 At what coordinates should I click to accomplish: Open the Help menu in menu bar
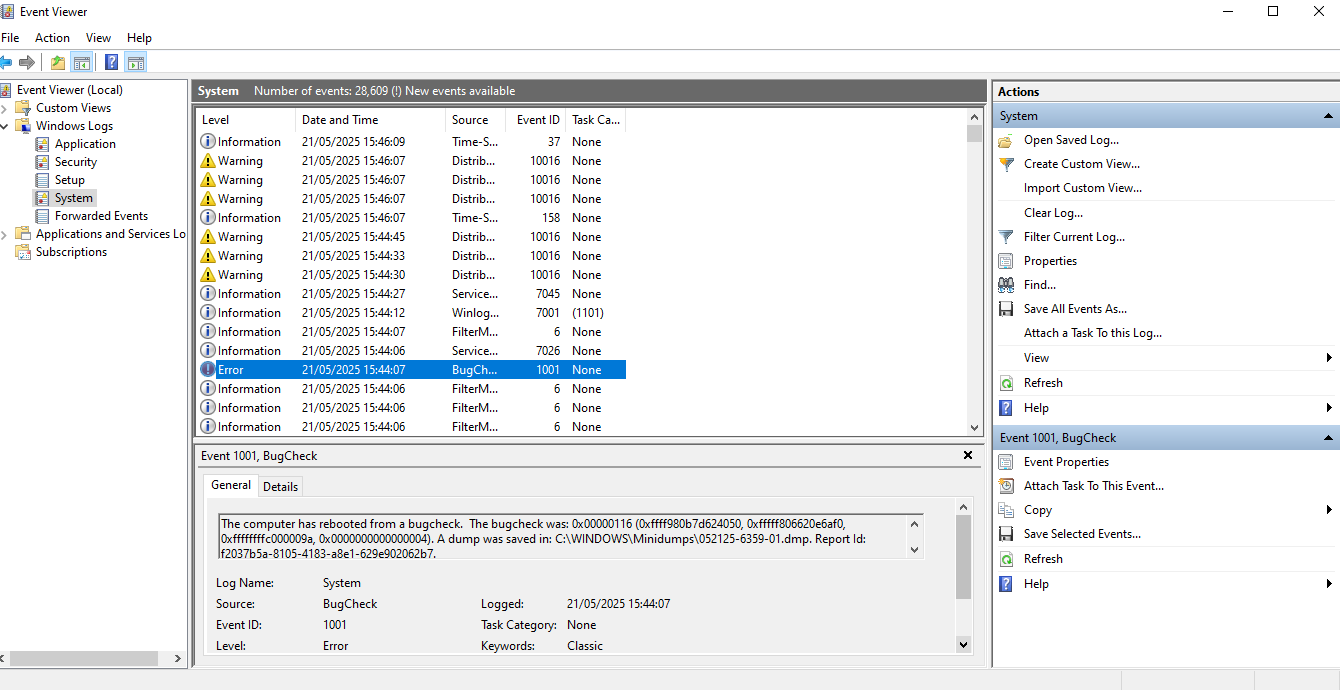click(x=140, y=38)
